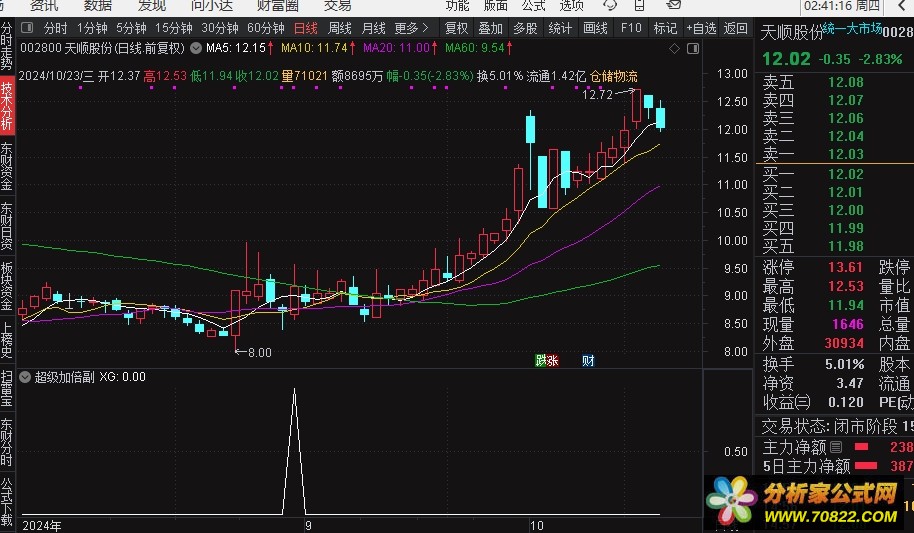This screenshot has height=533, width=914.
Task: Click the phone icon in the top bar
Action: (639, 5)
